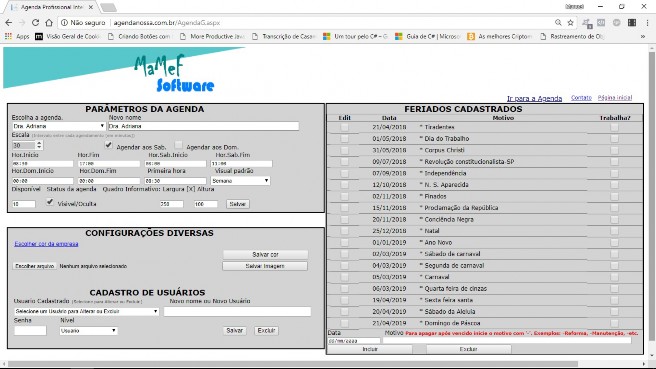Click 'Excluir' holiday button under Feriados

coord(468,349)
